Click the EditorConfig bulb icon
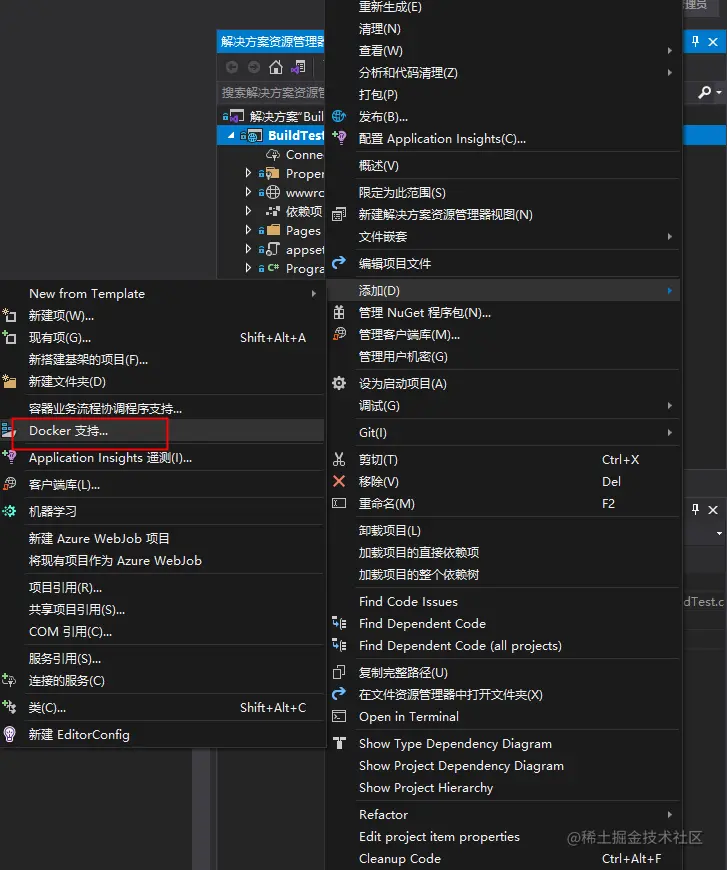The height and width of the screenshot is (870, 727). click(9, 734)
